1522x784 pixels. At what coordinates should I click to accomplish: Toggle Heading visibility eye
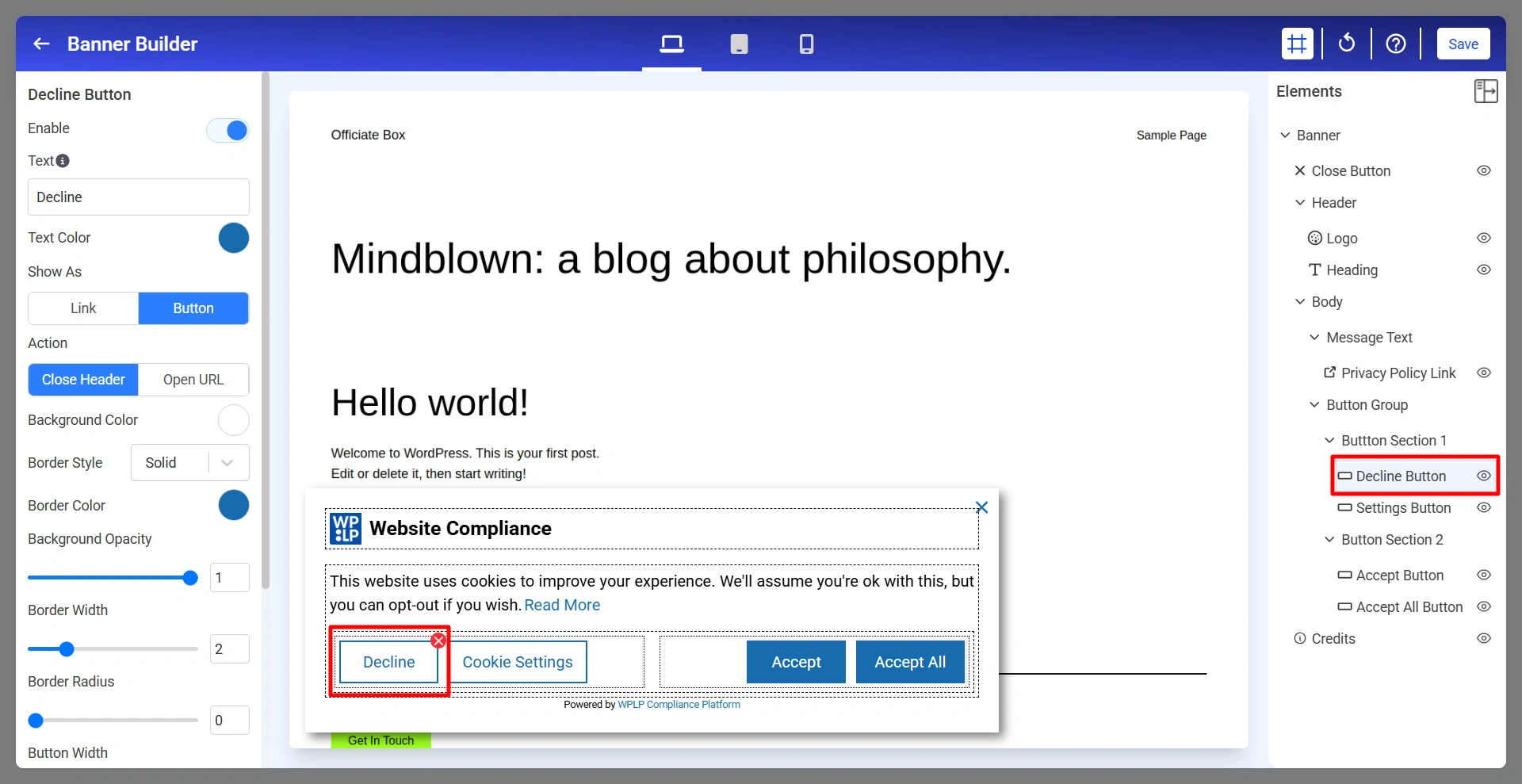click(1484, 270)
